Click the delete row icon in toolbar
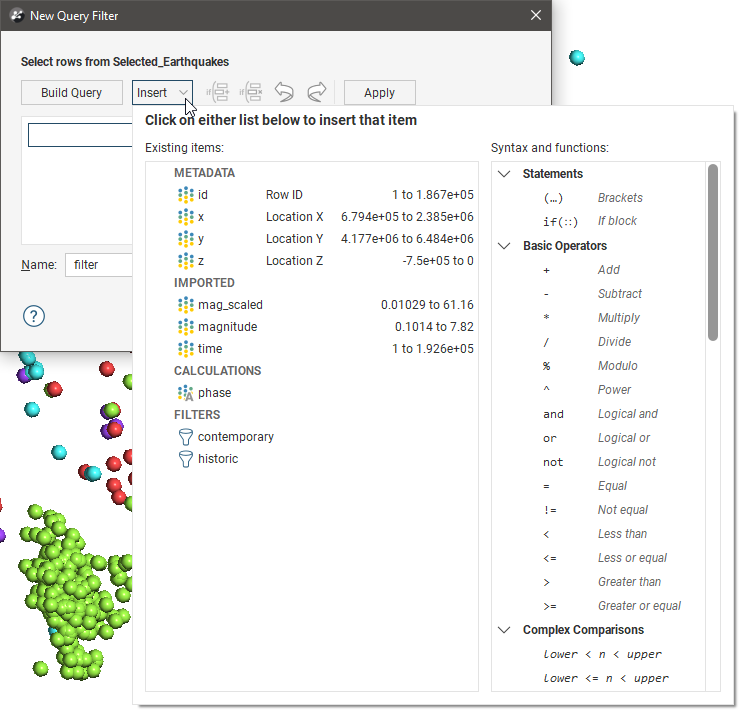741x713 pixels. [x=251, y=93]
